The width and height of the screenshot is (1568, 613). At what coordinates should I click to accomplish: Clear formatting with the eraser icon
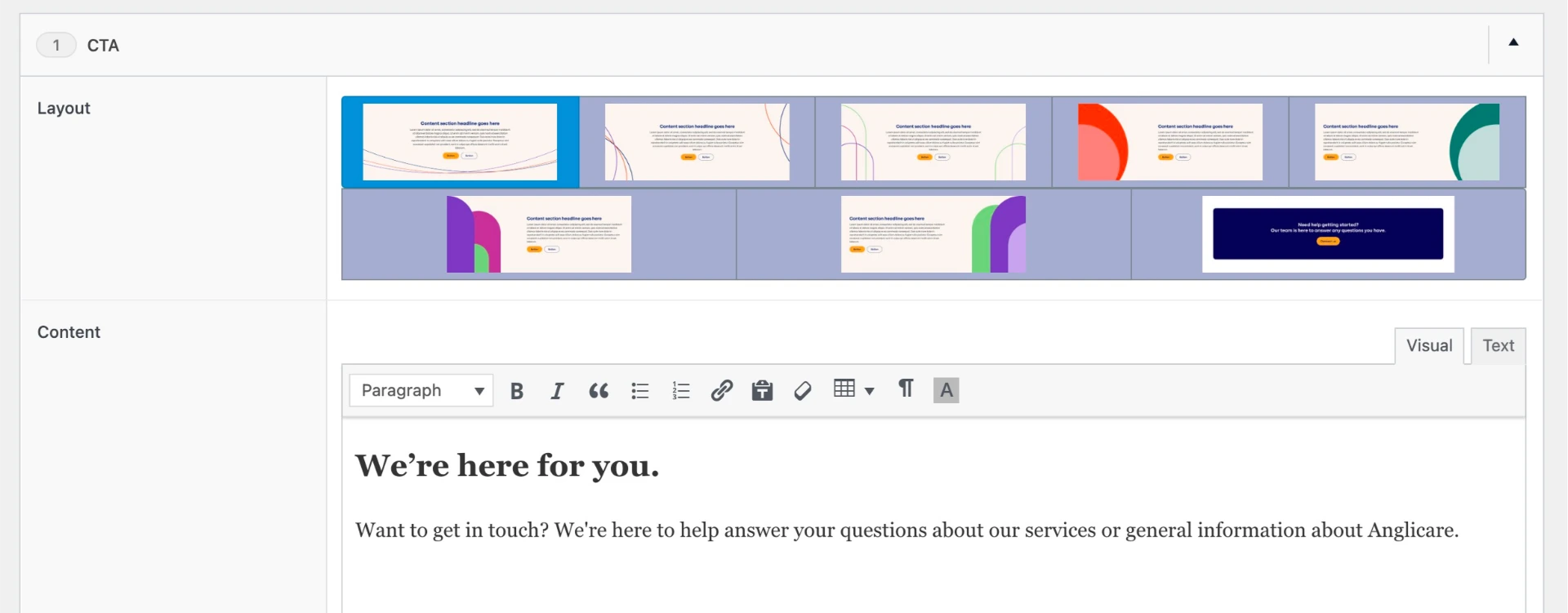pyautogui.click(x=803, y=391)
